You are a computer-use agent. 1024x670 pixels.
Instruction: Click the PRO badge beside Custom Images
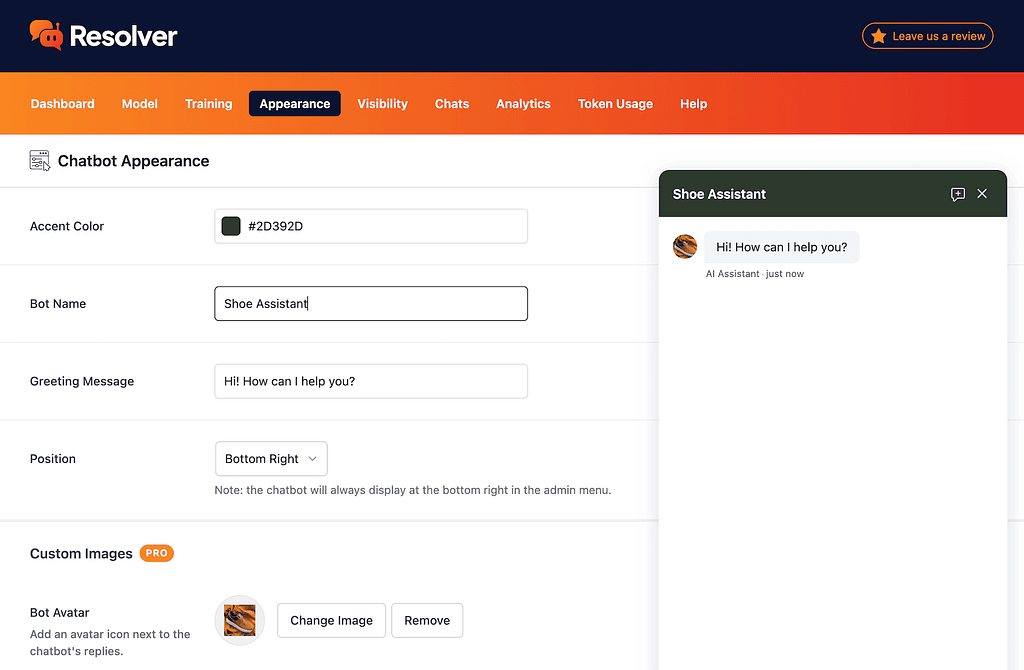(x=157, y=553)
